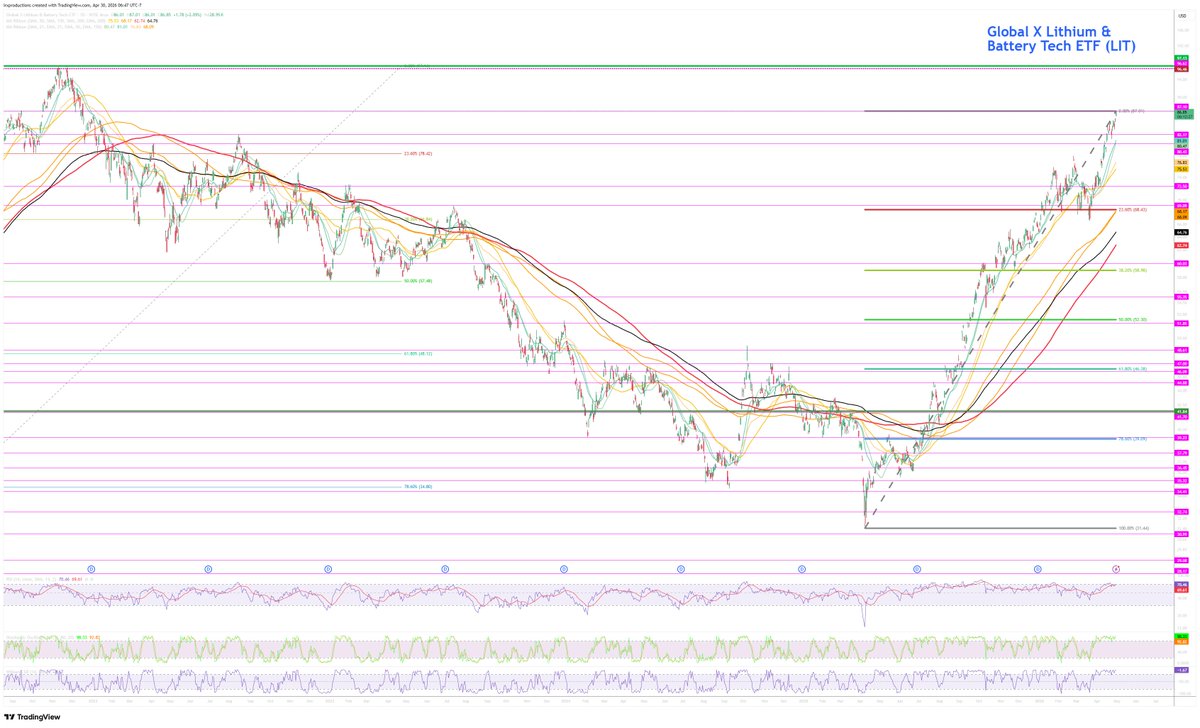Click the black '64.76' price axis label
Screen dimensions: 1200x728
tap(1181, 233)
